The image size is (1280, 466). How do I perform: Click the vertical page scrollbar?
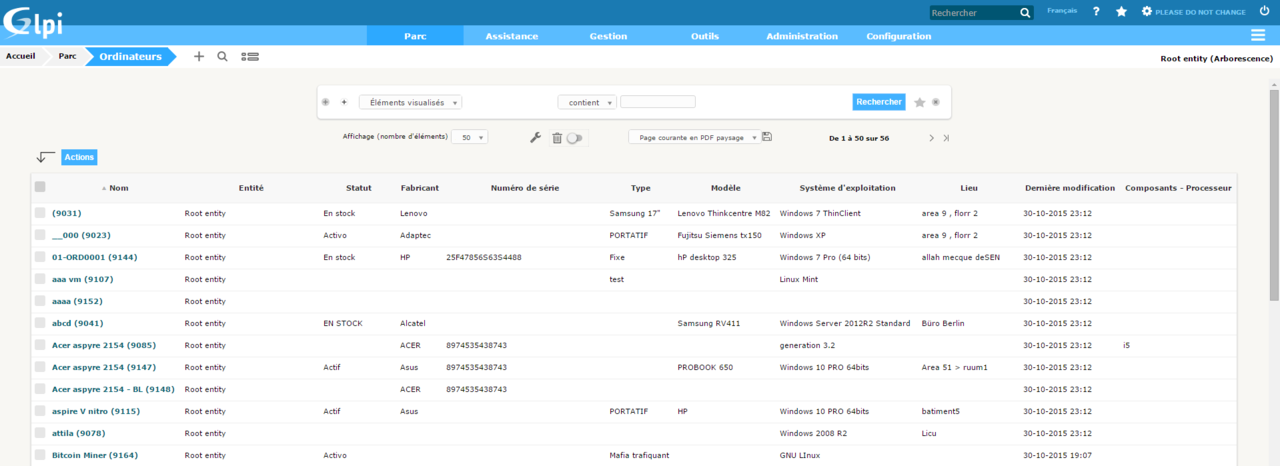coord(1274,195)
